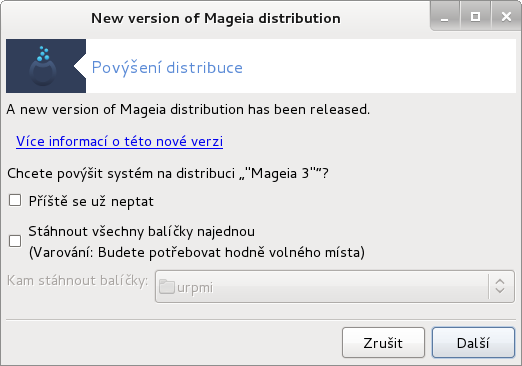Open Více informací o této nové verzi link
The image size is (522, 366).
click(x=119, y=142)
